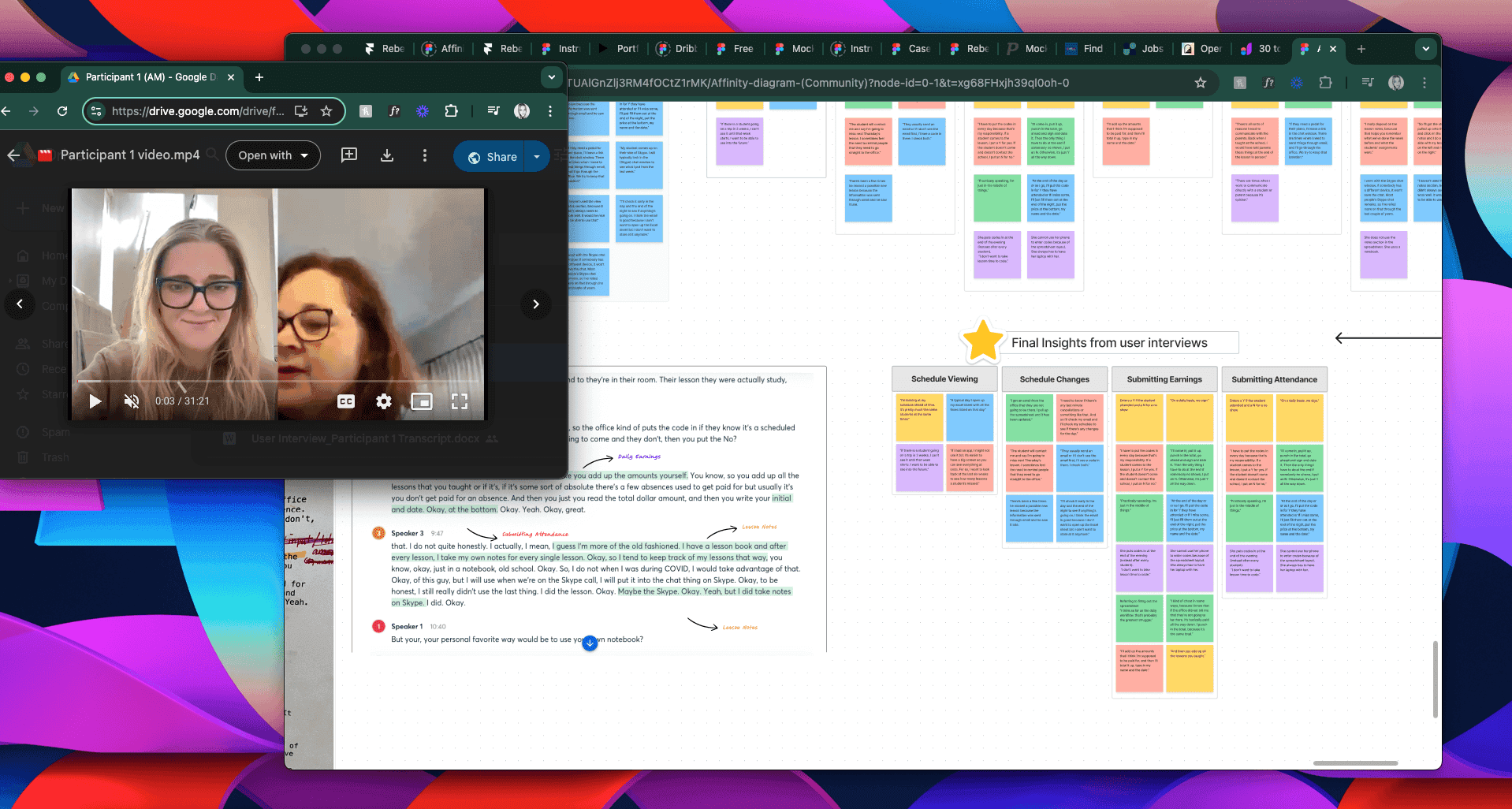Open media controls in Drive window
The image size is (1512, 809).
[493, 111]
